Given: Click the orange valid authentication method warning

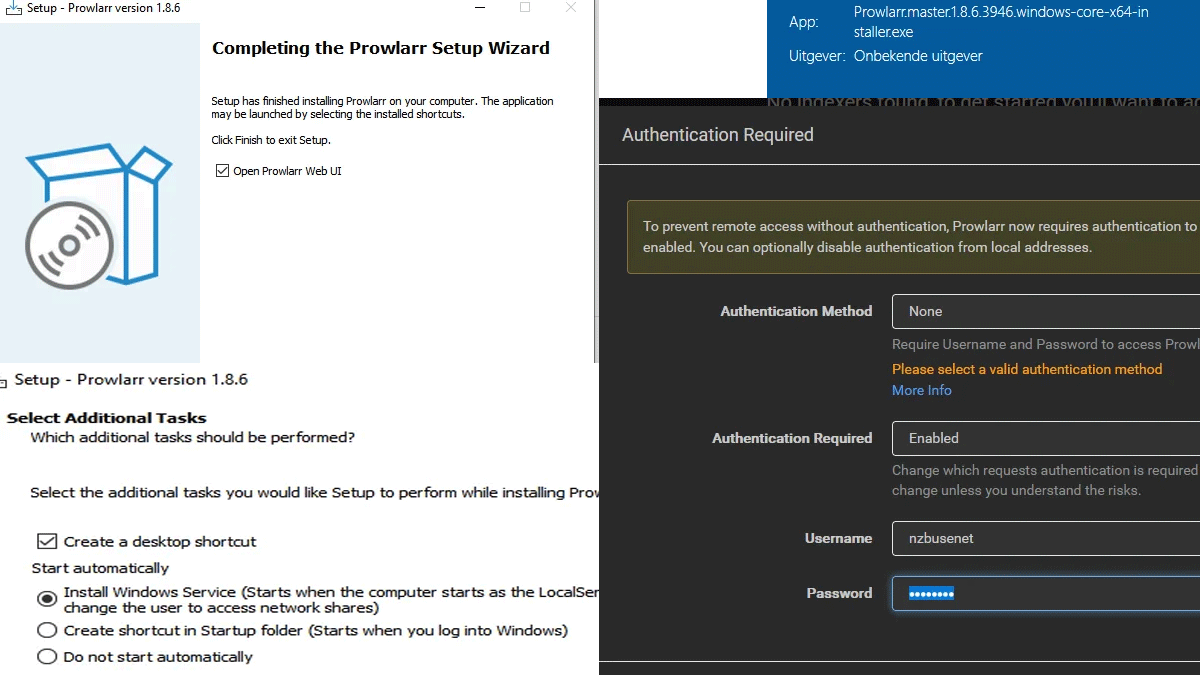Looking at the screenshot, I should (x=1027, y=369).
